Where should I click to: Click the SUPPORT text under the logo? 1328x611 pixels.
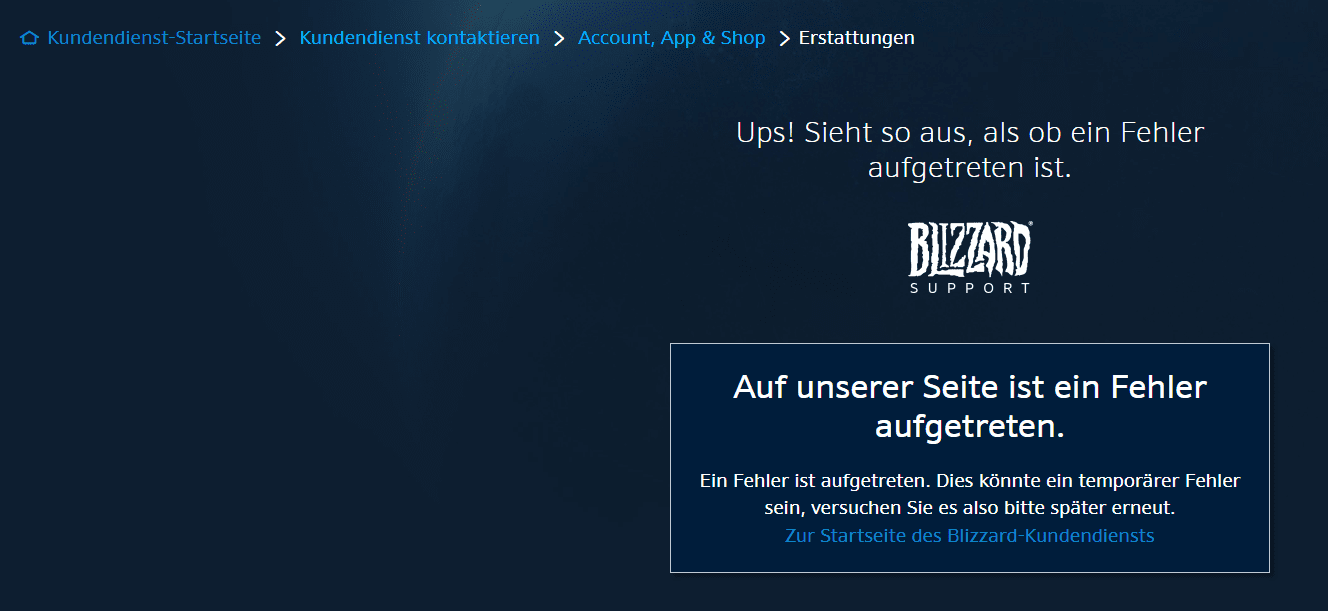969,288
